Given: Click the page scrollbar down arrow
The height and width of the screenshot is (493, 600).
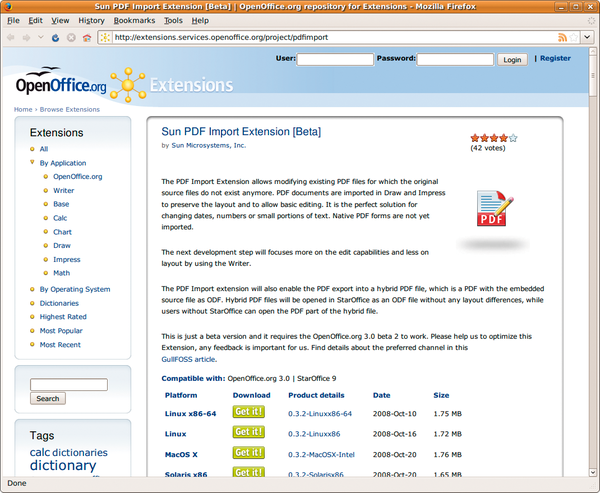Looking at the screenshot, I should pos(593,472).
